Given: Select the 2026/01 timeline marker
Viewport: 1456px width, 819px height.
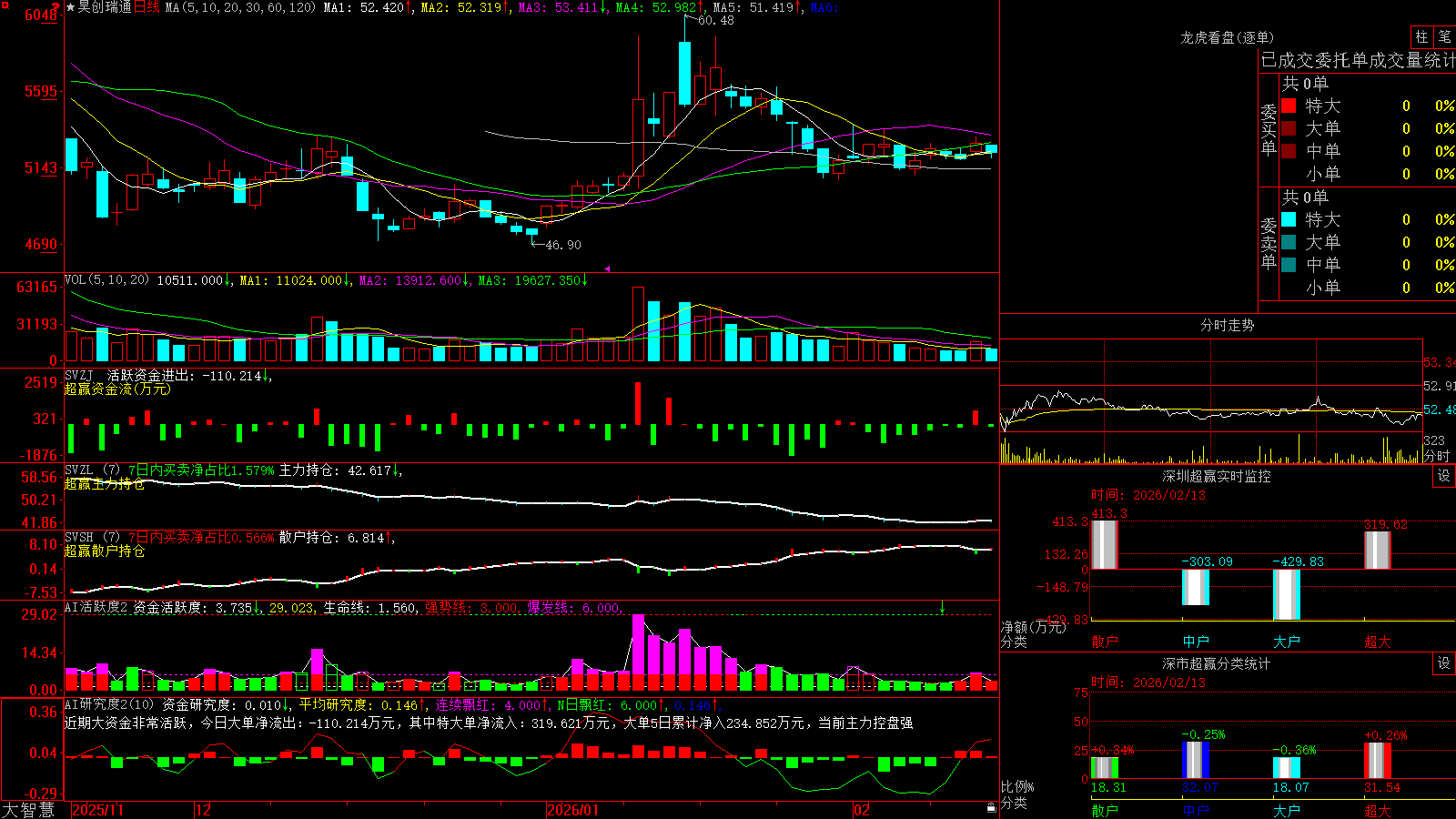Looking at the screenshot, I should (x=573, y=810).
